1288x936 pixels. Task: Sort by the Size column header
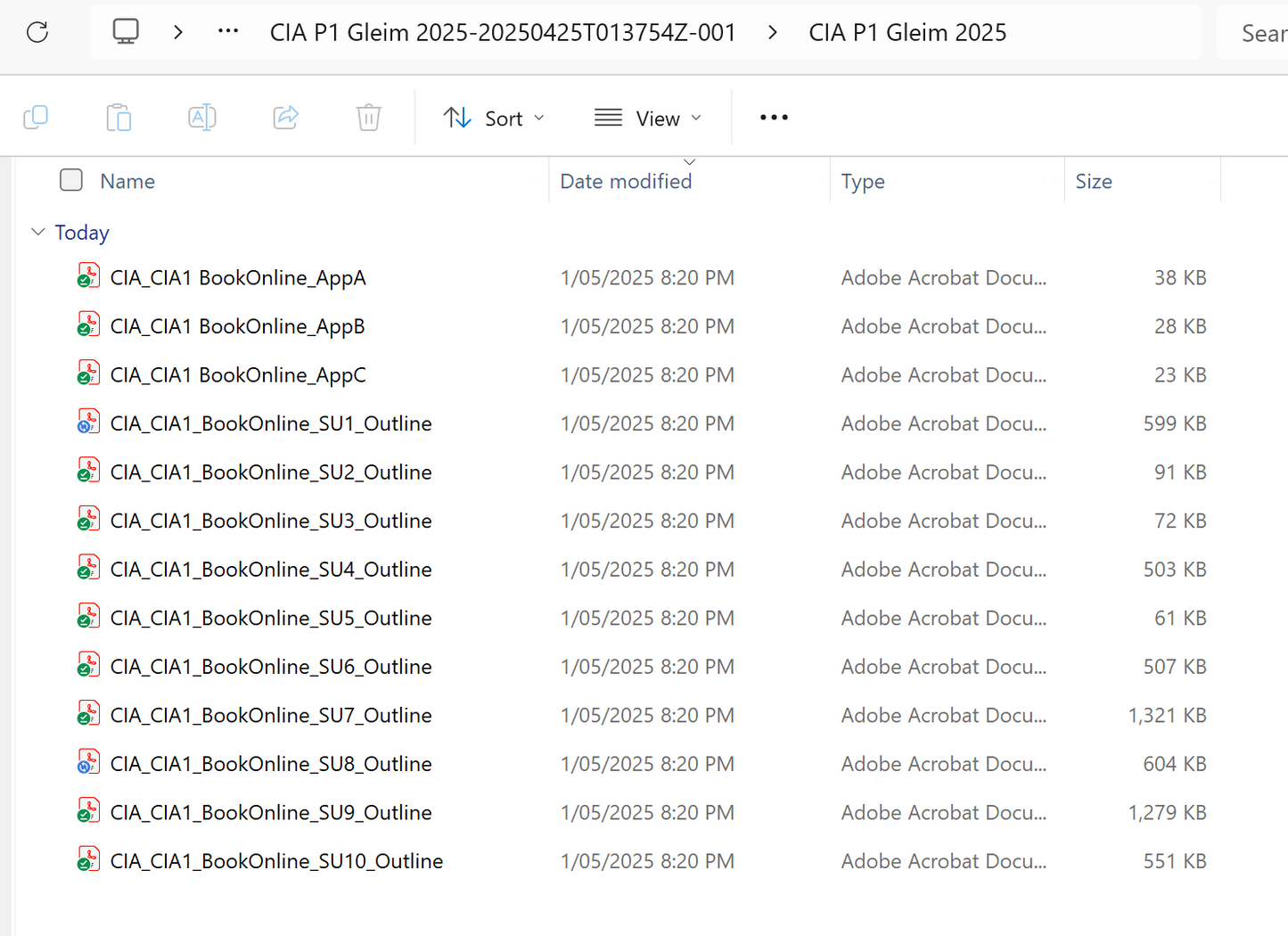(x=1093, y=181)
